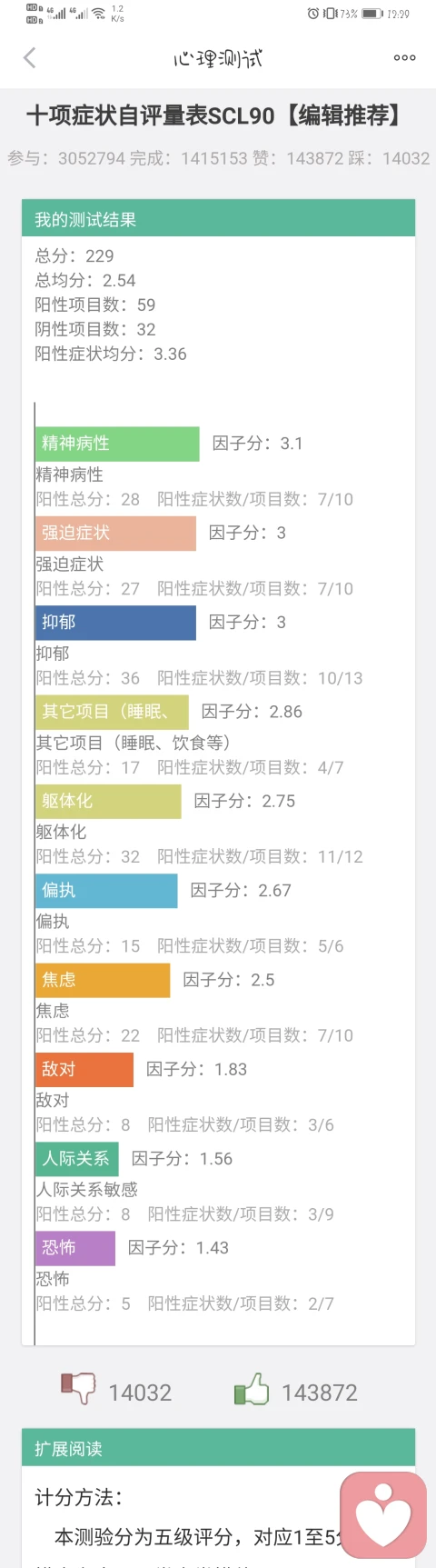This screenshot has width=436, height=1568.
Task: Open the floating pink heart icon
Action: click(383, 1515)
